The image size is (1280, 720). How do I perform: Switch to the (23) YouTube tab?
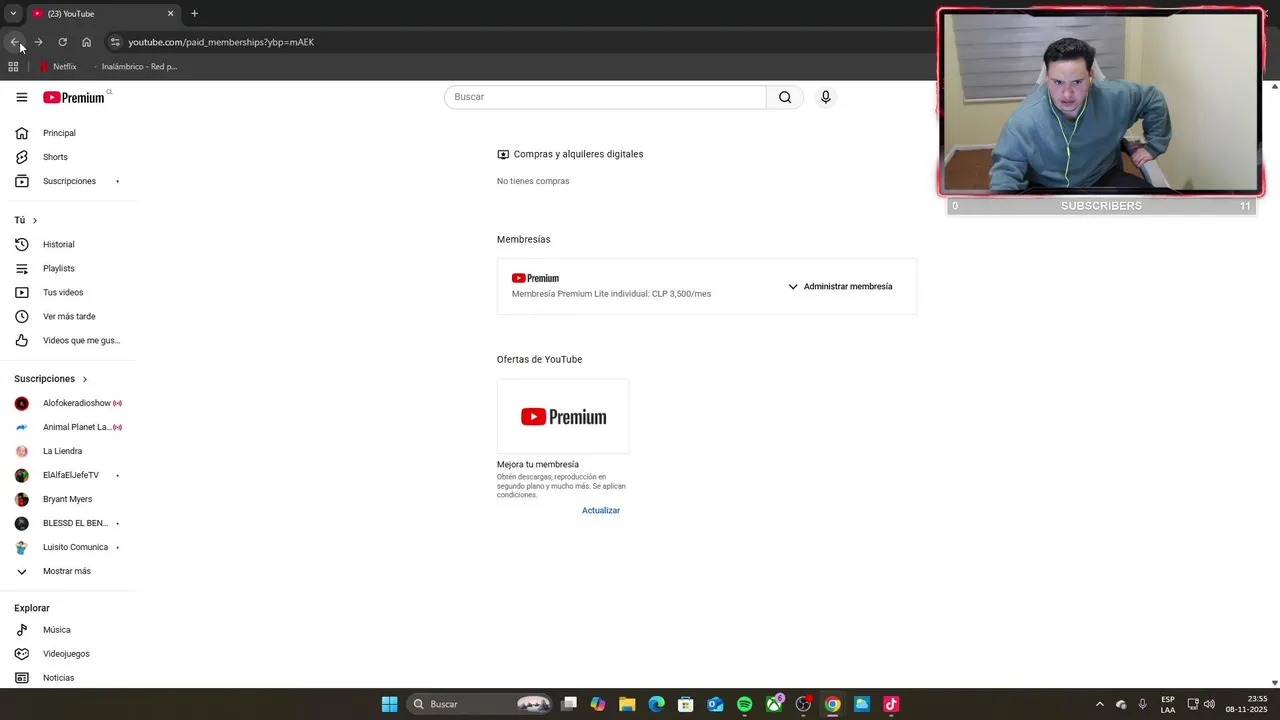(103, 14)
